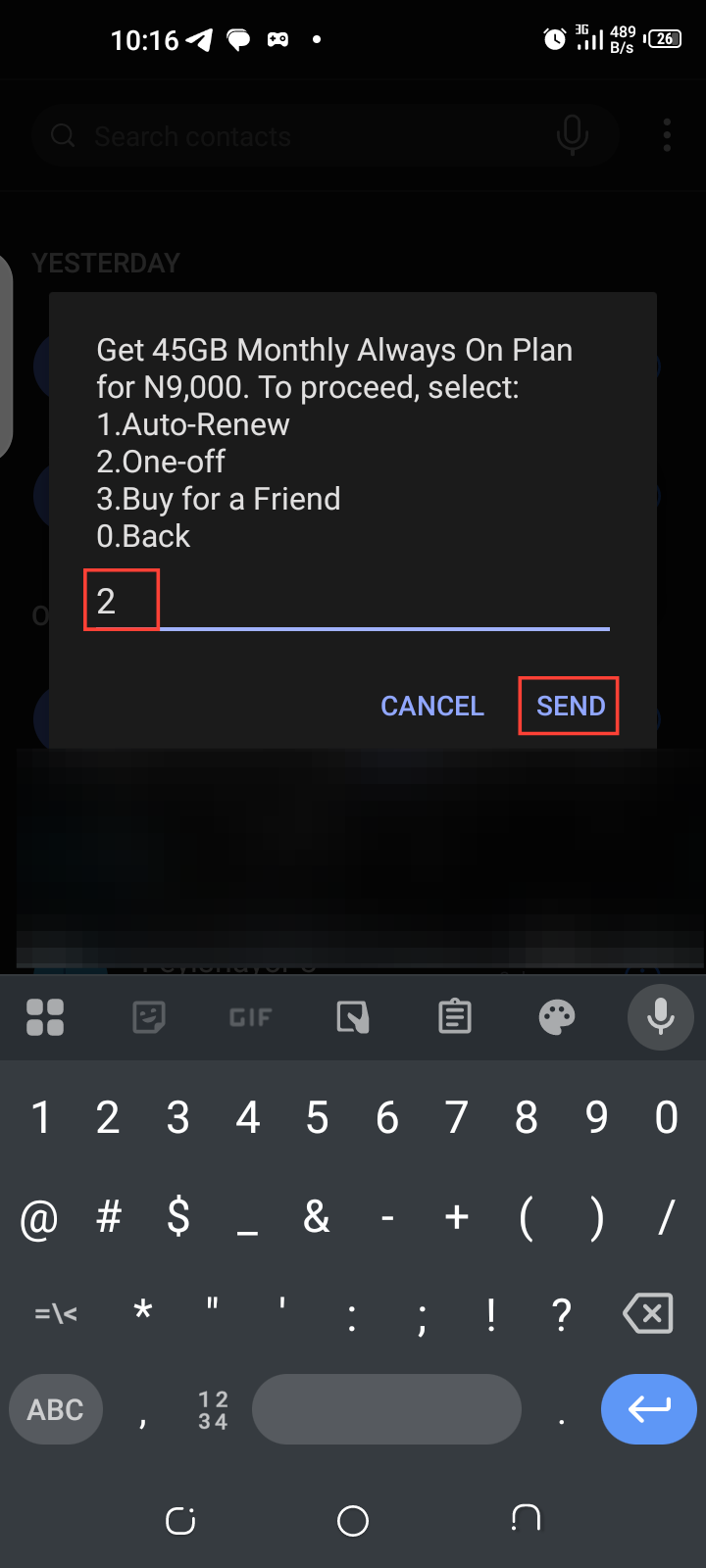
Task: Open the sticker panel on the keyboard
Action: coord(149,1017)
